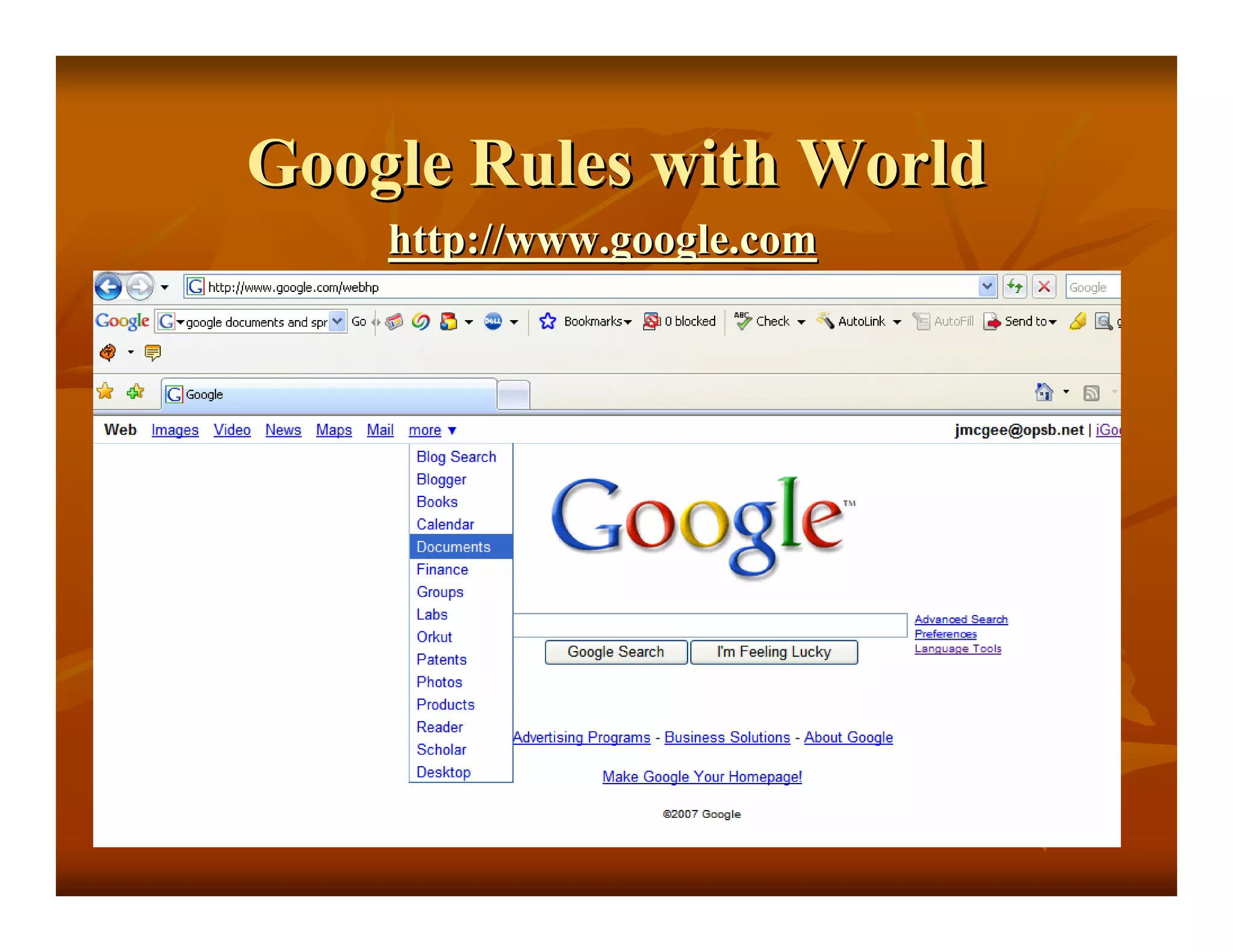Screen dimensions: 1233x952
Task: Click the yellow highlighter icon
Action: coord(1078,321)
